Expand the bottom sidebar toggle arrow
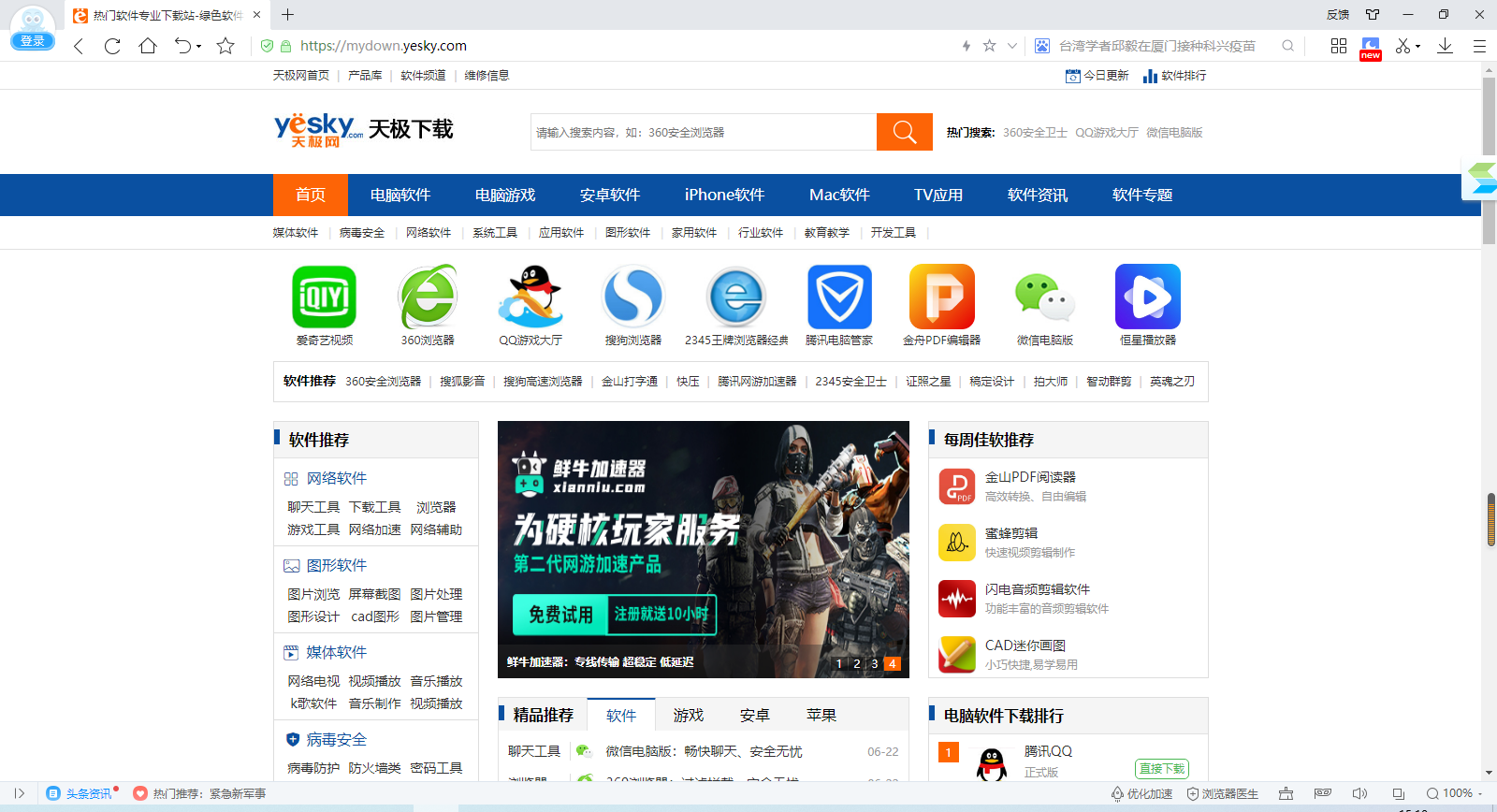The image size is (1497, 812). pos(19,793)
